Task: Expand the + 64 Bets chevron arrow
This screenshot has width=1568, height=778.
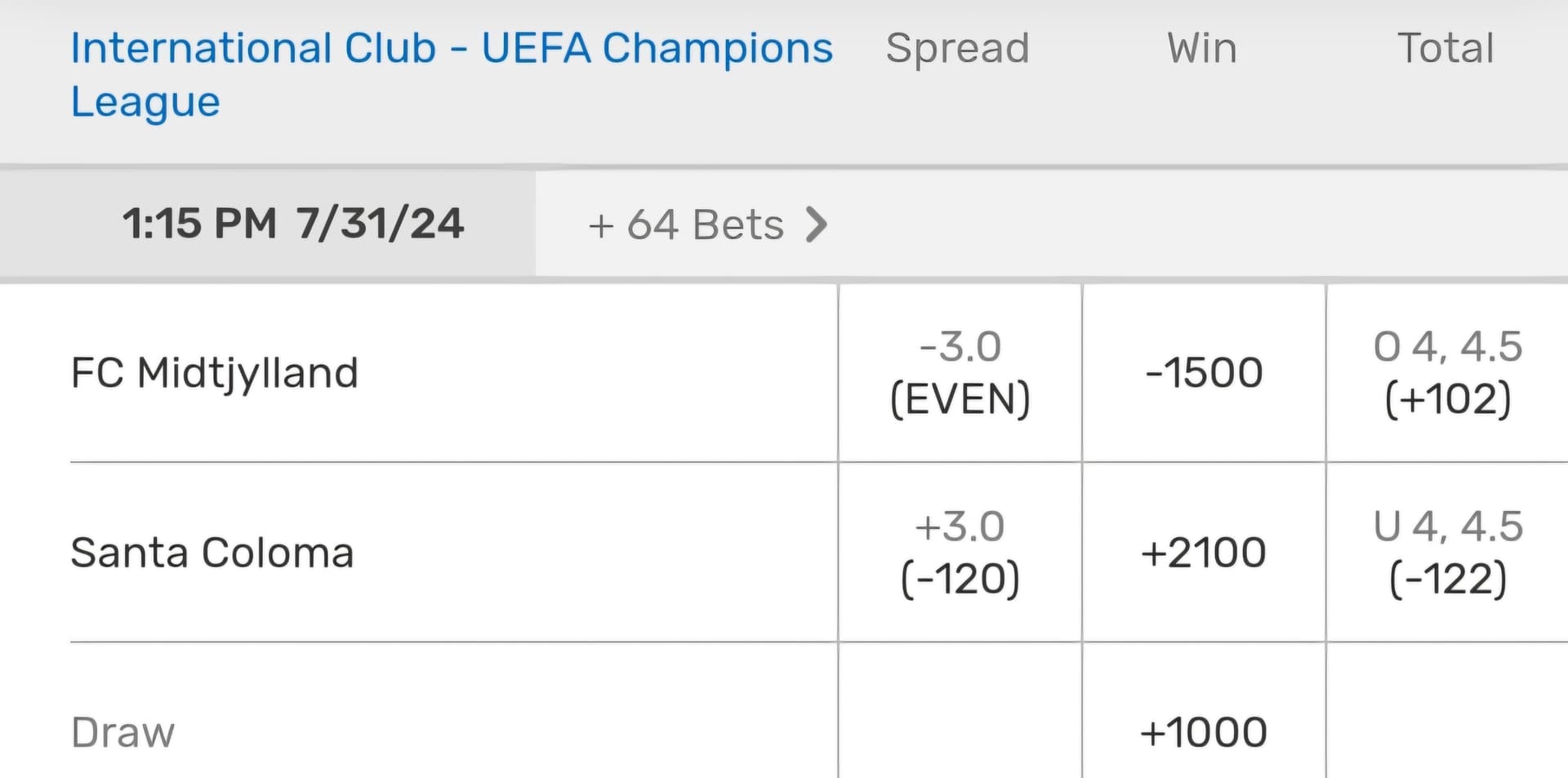Action: pyautogui.click(x=817, y=225)
